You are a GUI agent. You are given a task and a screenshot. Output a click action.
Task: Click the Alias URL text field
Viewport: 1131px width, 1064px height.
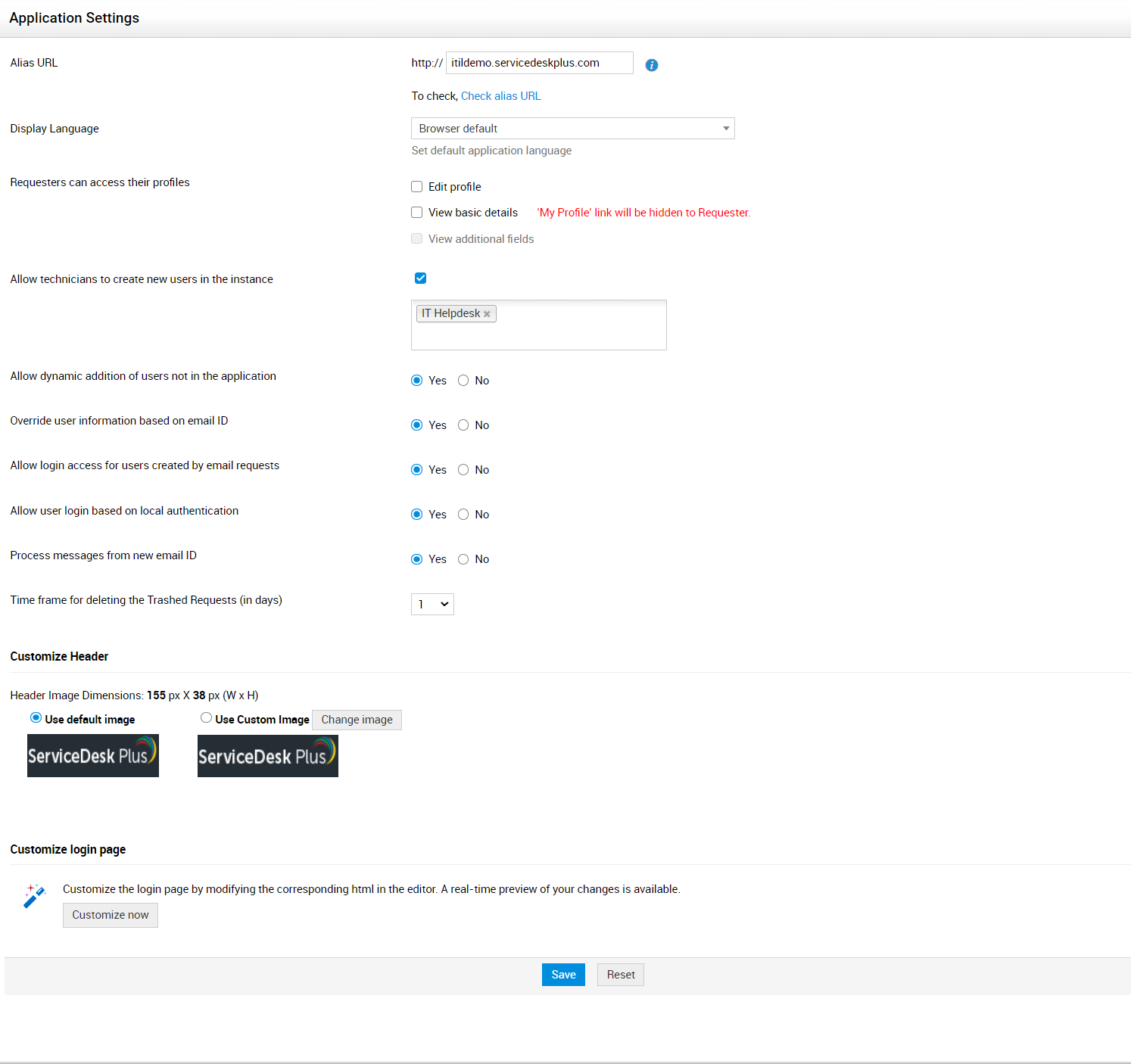coord(540,63)
